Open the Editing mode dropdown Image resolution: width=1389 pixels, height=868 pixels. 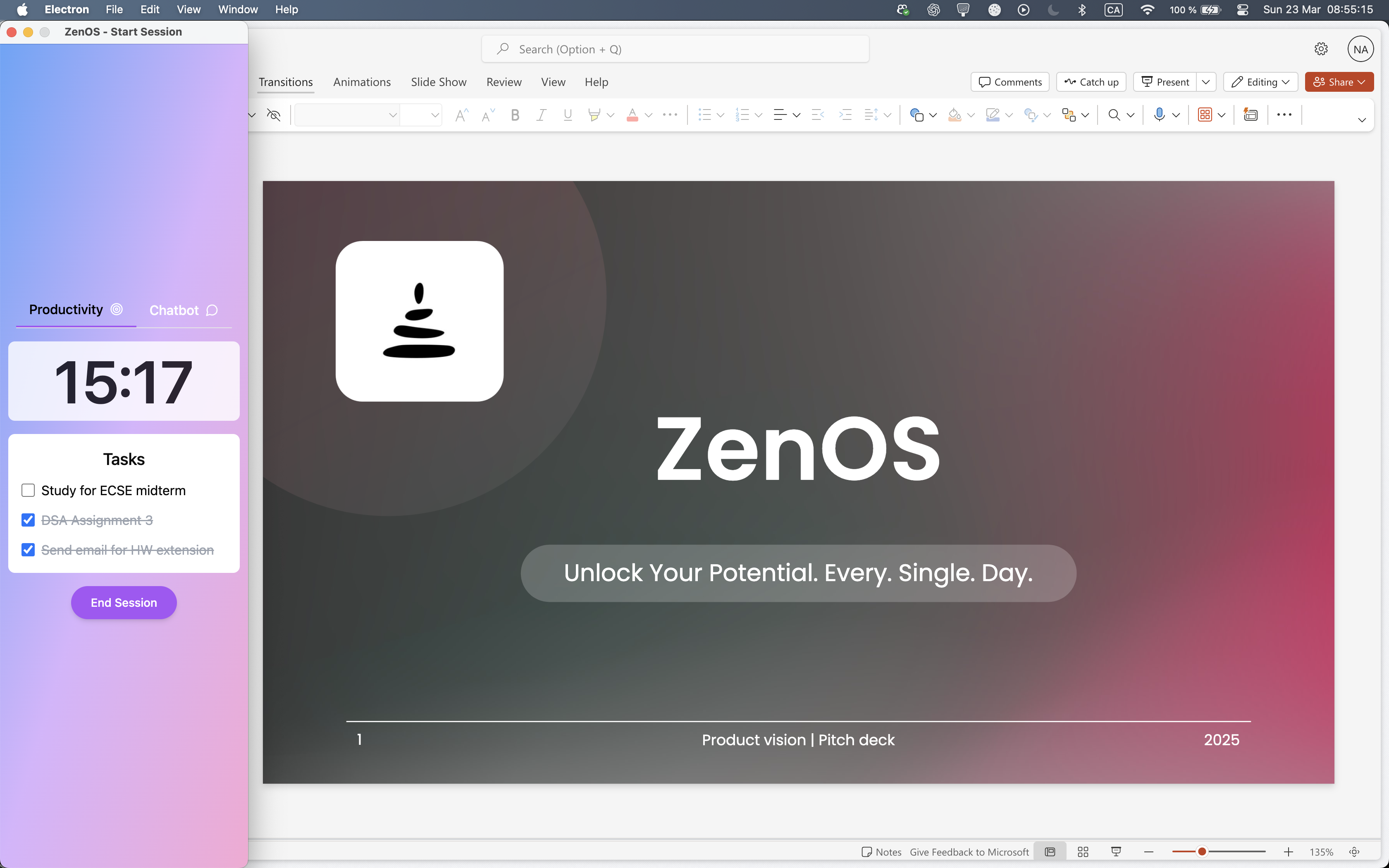coord(1260,82)
